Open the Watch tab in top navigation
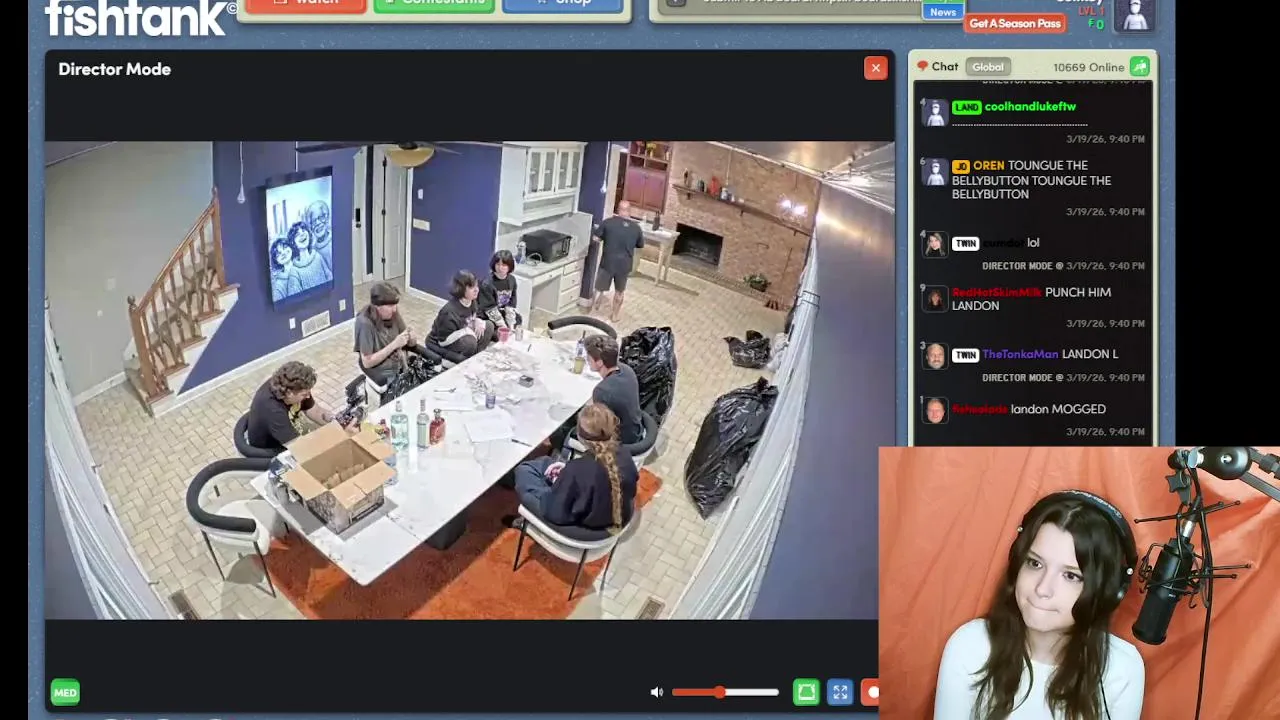The image size is (1280, 720). coord(304,5)
